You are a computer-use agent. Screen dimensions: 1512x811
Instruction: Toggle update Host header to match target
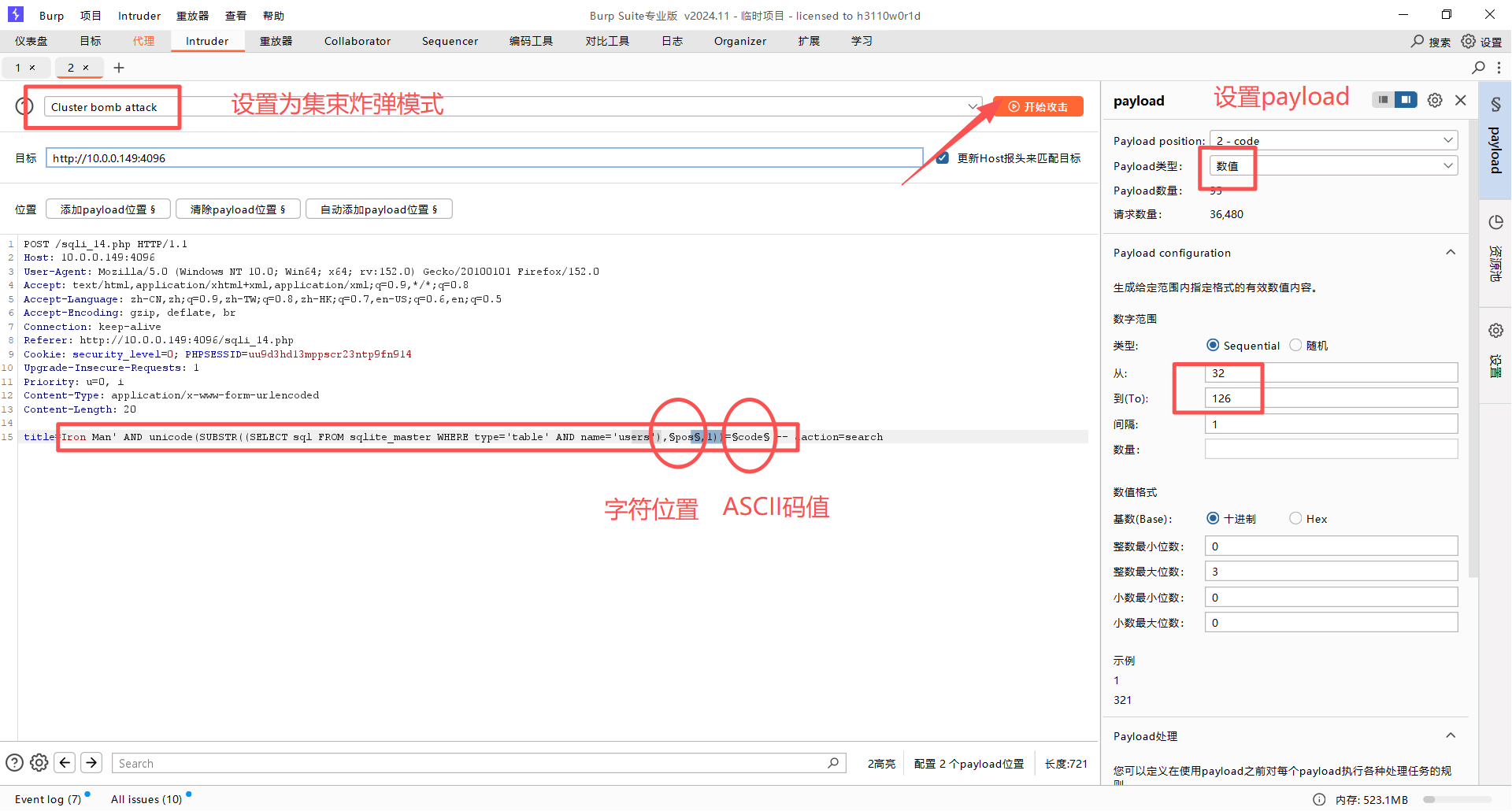coord(942,158)
